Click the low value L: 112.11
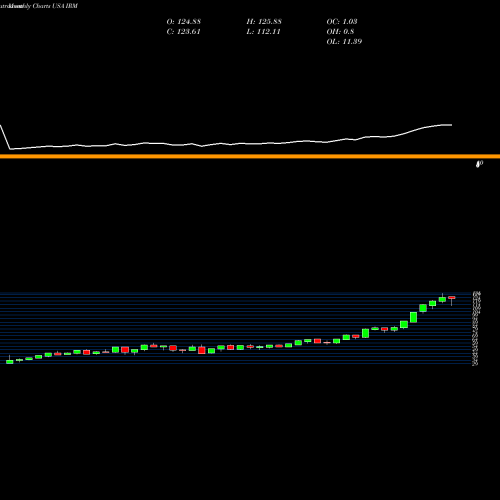Viewport: 500px width, 500px height. (263, 32)
